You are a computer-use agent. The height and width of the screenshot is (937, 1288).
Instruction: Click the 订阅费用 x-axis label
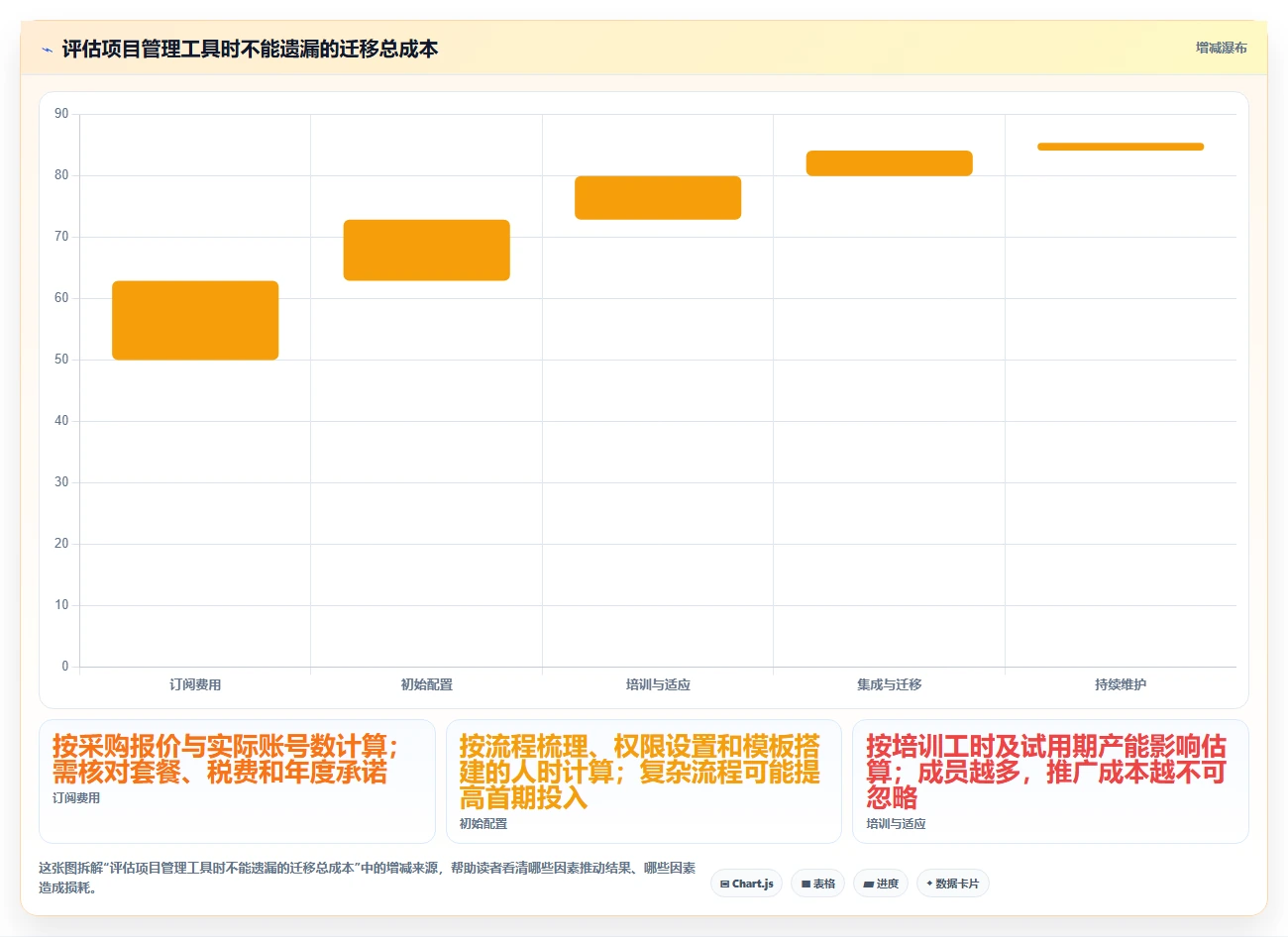tap(195, 684)
